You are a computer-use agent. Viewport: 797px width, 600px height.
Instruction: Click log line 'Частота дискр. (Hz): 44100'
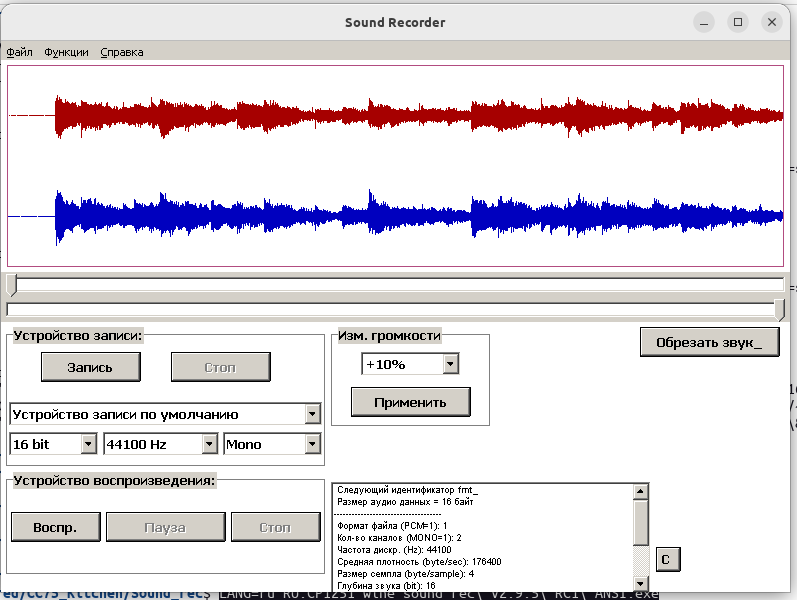pos(394,550)
